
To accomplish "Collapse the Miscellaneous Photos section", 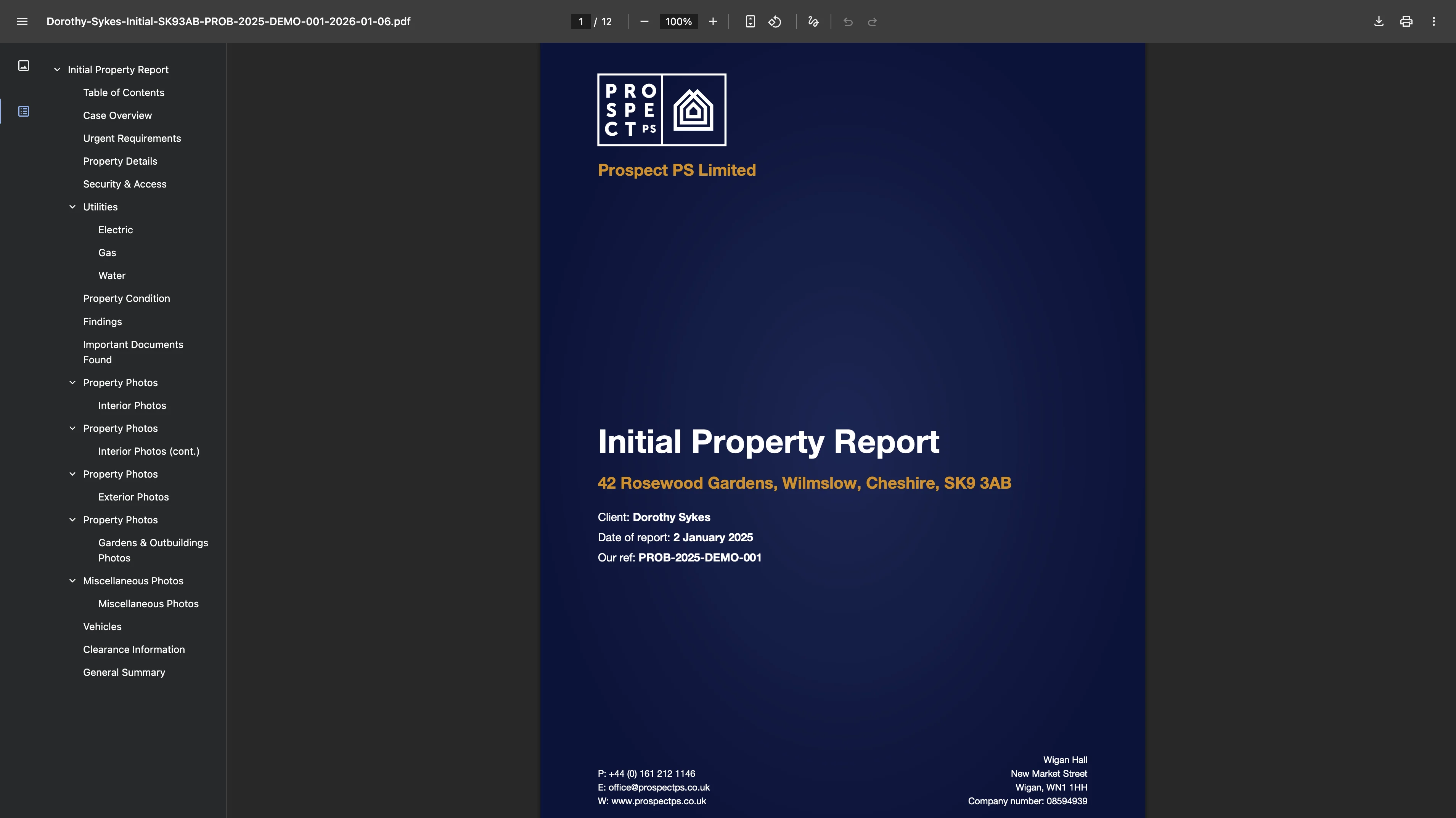I will pyautogui.click(x=72, y=581).
